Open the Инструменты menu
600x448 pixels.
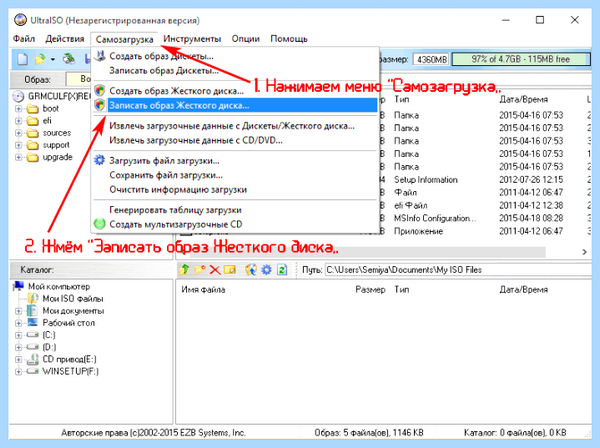click(x=192, y=39)
